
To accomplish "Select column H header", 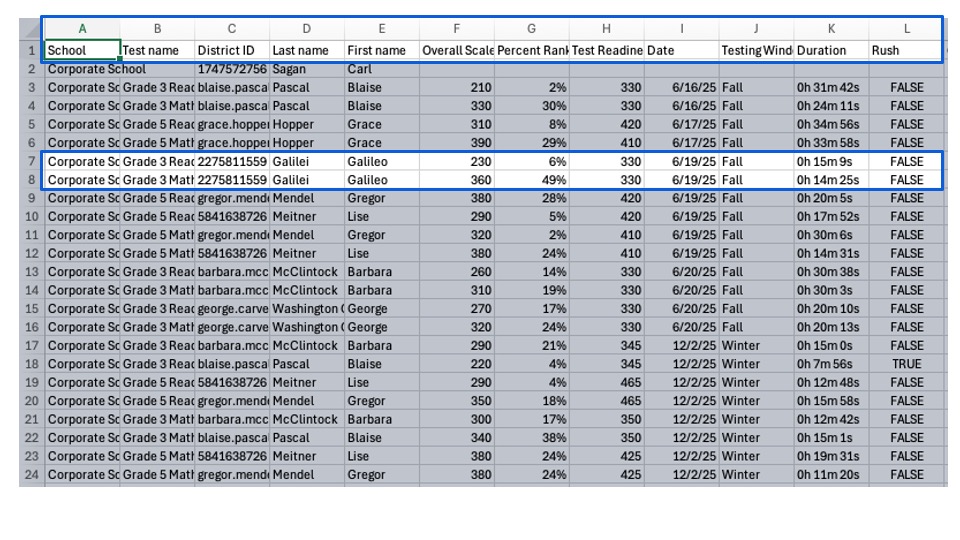I will (606, 29).
